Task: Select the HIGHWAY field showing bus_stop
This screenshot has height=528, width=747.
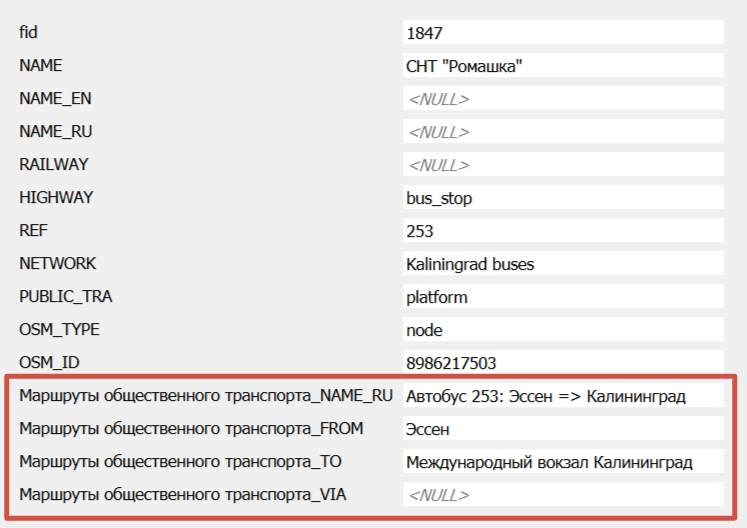Action: [562, 198]
